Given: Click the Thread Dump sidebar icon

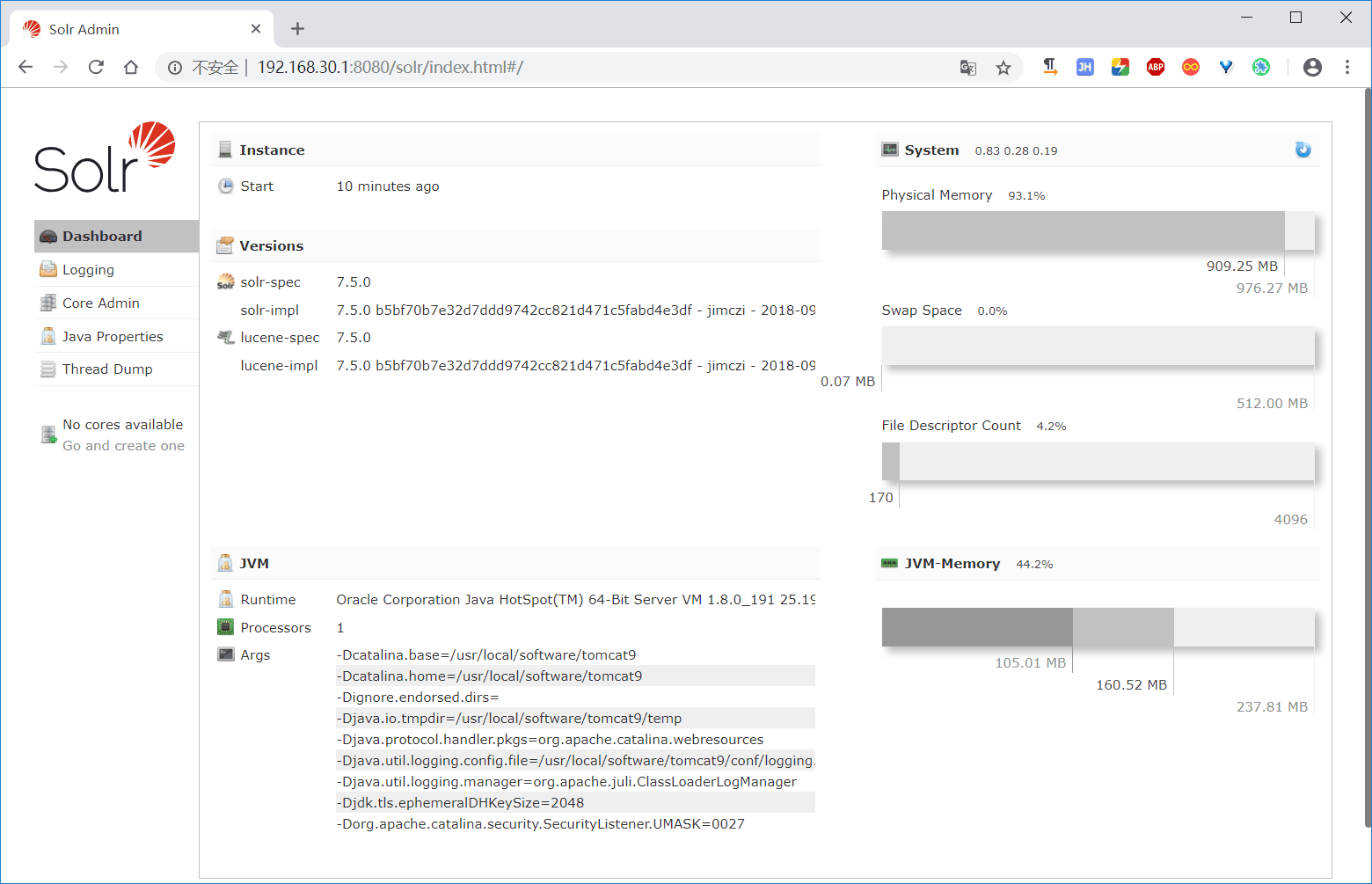Looking at the screenshot, I should coord(48,369).
